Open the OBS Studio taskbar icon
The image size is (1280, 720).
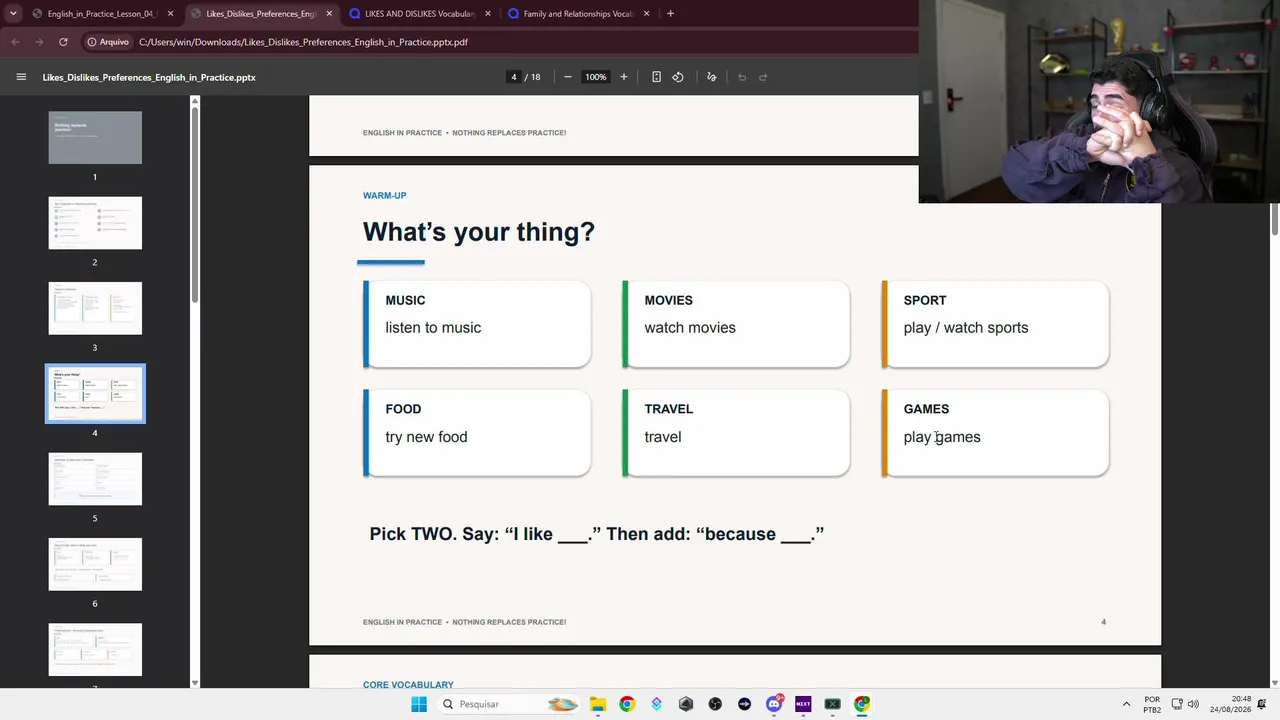(x=715, y=704)
